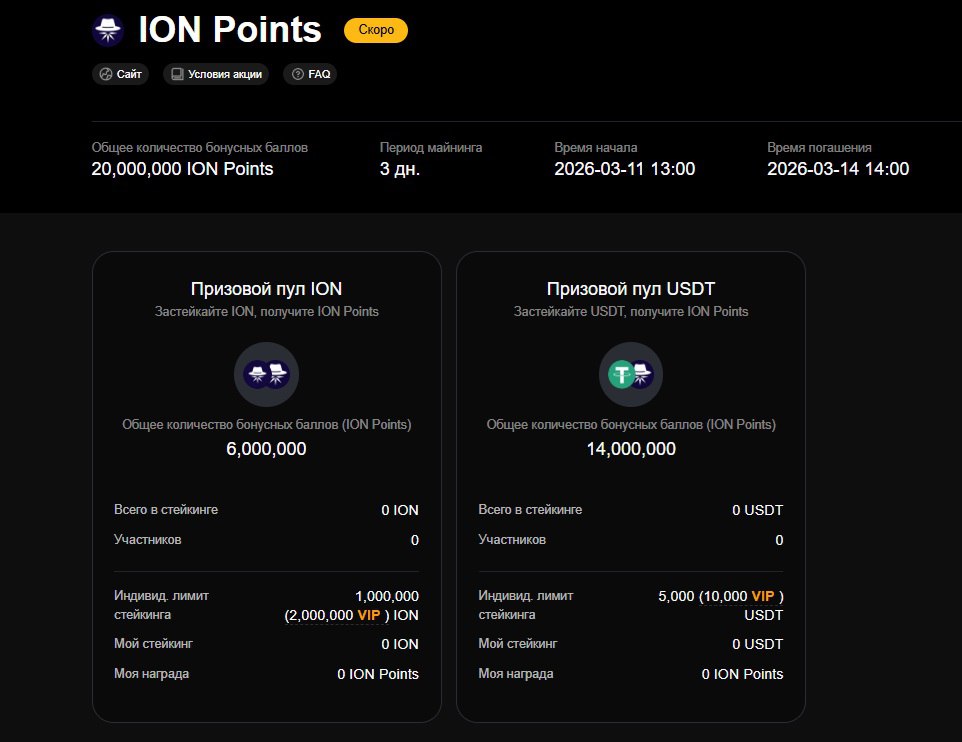Click the 6,000,000 bonus points value
The width and height of the screenshot is (962, 742).
point(266,449)
